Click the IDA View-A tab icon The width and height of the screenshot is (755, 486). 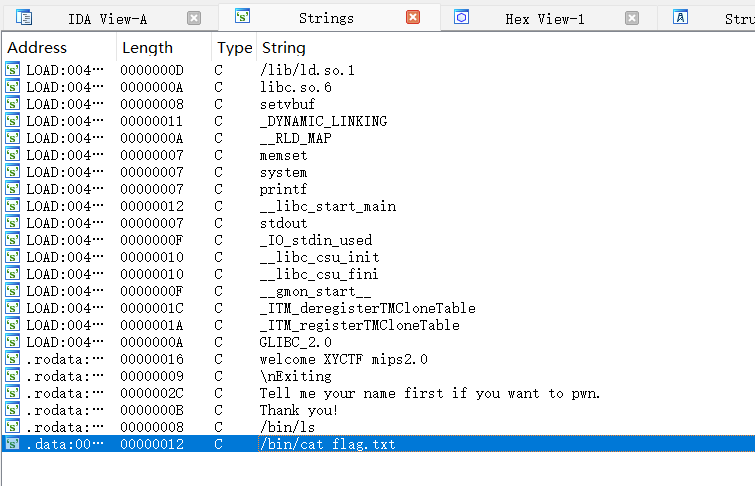point(24,17)
